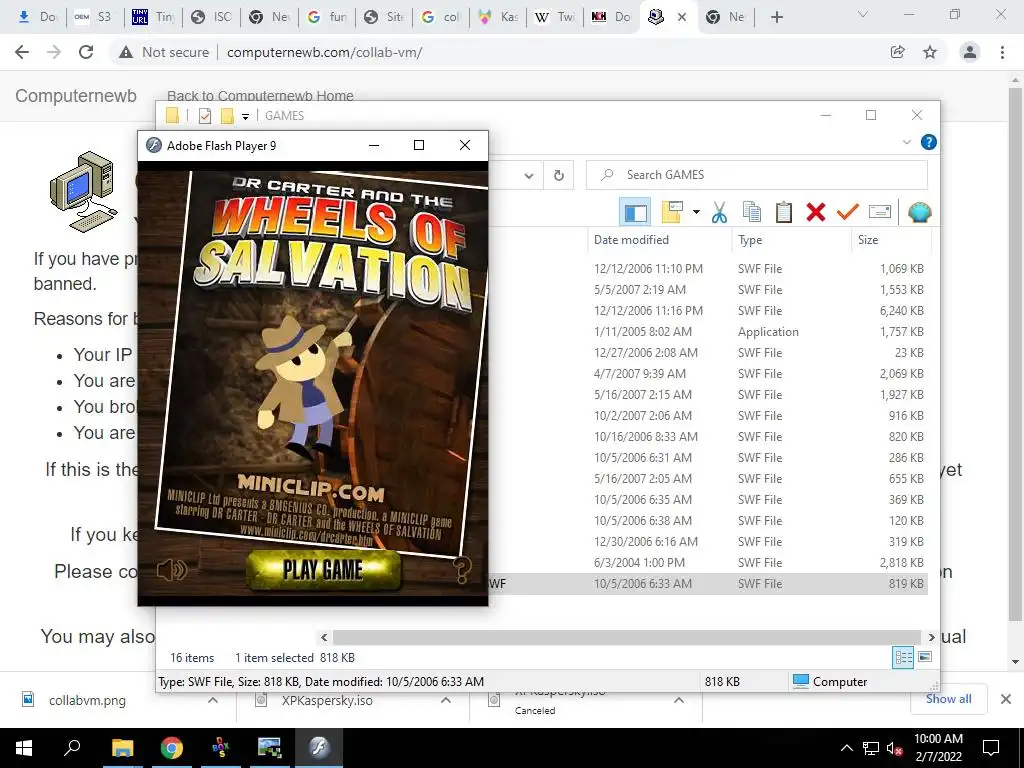Screen dimensions: 1024x768
Task: Click the Application type entry
Action: pos(768,332)
